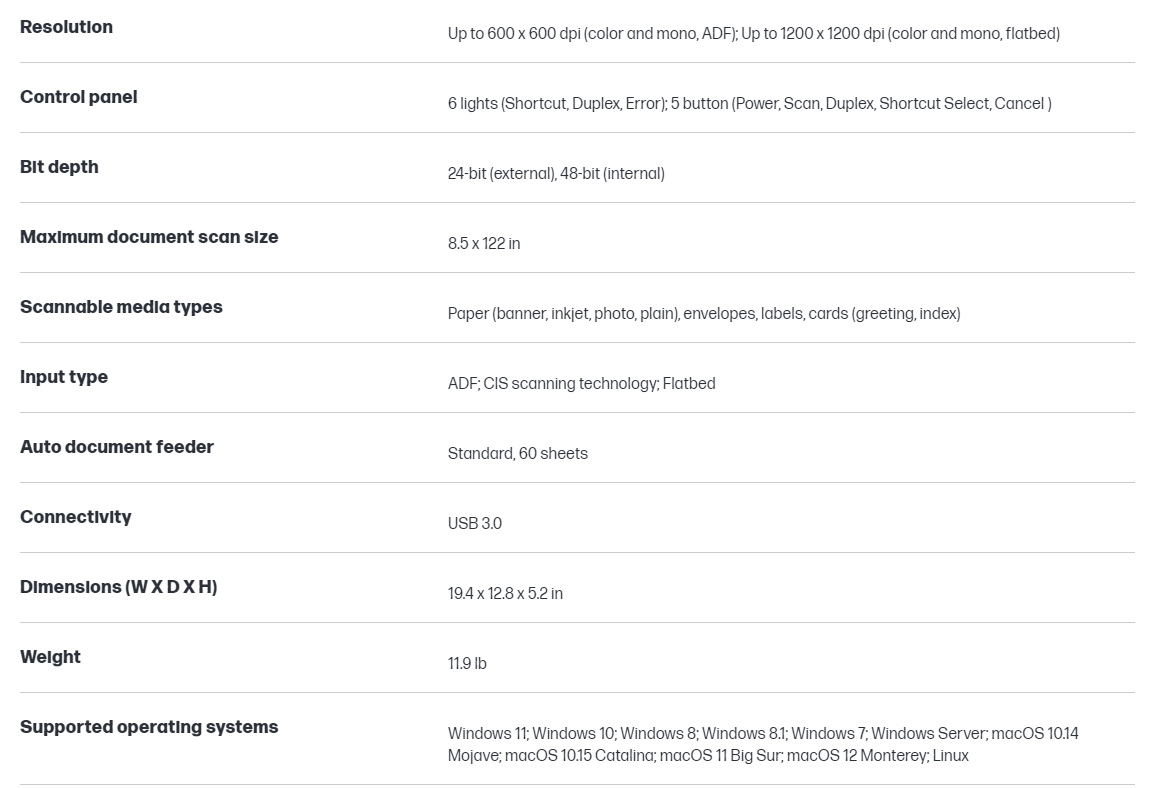Select the Input type heading

pyautogui.click(x=64, y=377)
